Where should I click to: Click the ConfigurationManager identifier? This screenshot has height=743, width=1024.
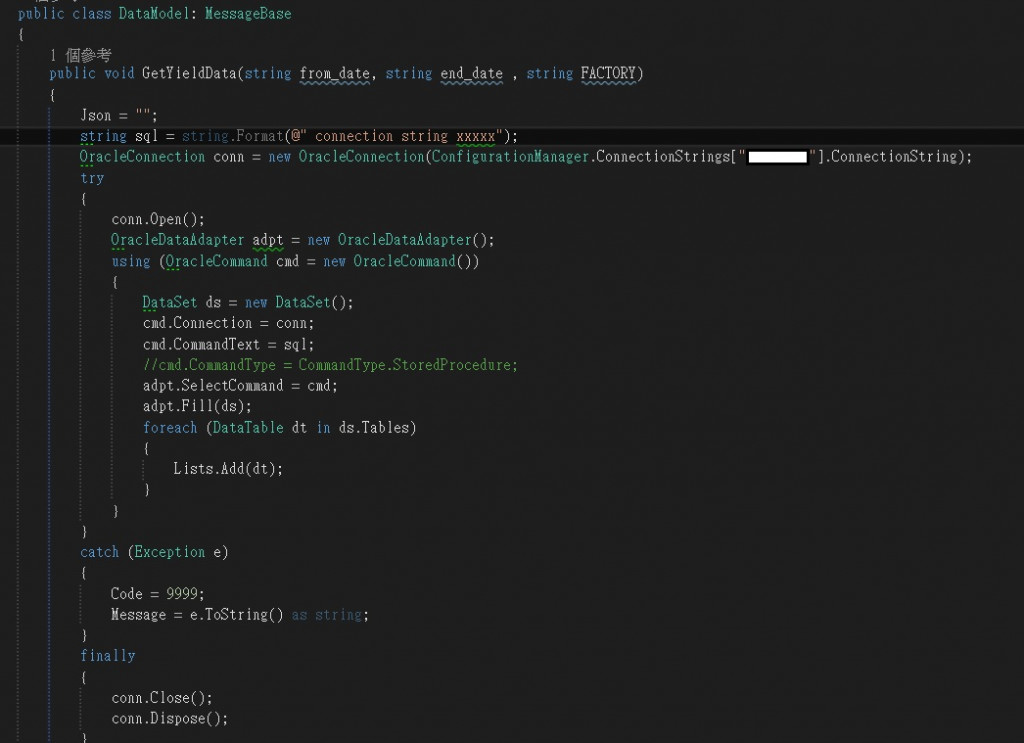[x=510, y=157]
